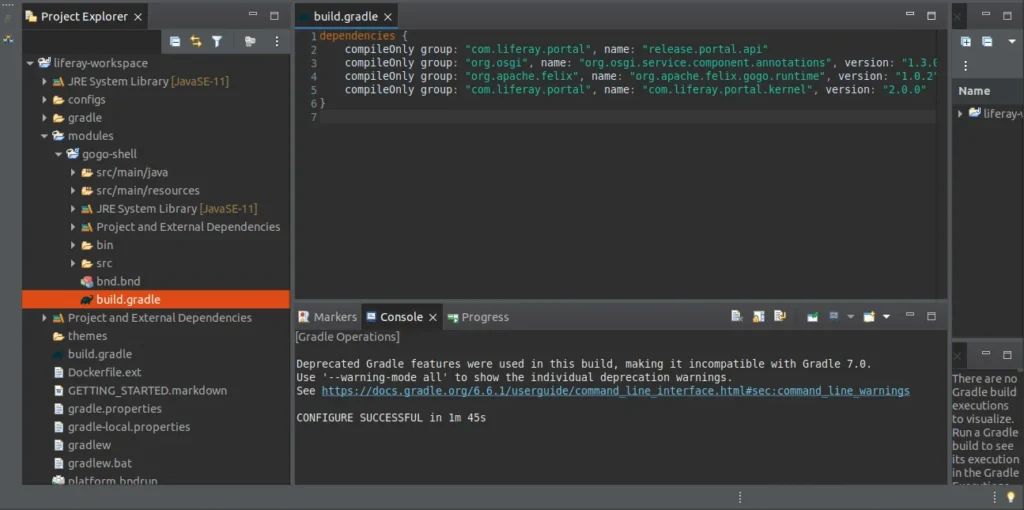Click the focus on active task icon
This screenshot has width=1024, height=510.
point(250,41)
